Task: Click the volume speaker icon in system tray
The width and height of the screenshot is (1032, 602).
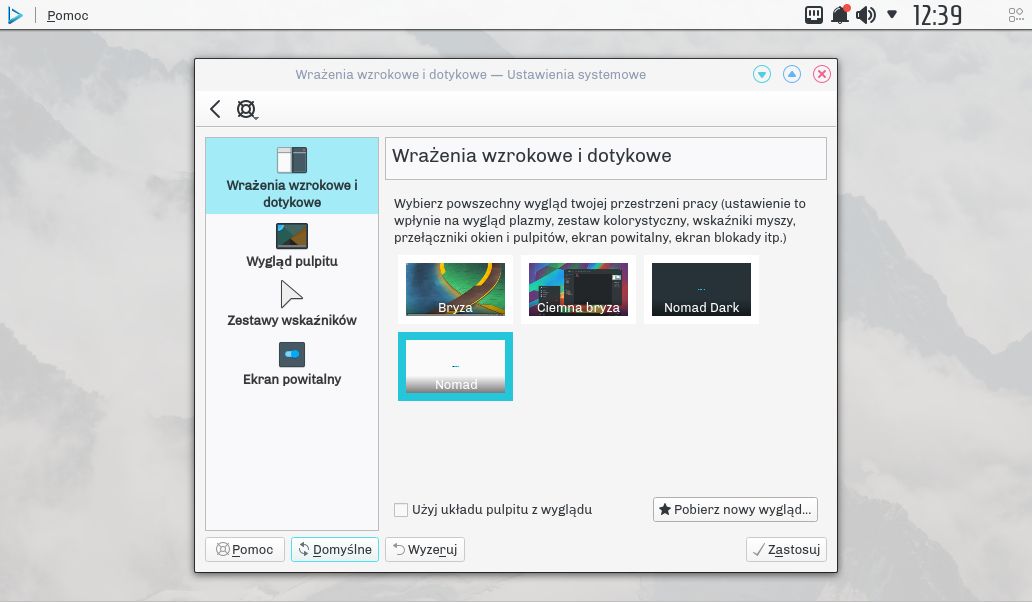Action: (x=865, y=14)
